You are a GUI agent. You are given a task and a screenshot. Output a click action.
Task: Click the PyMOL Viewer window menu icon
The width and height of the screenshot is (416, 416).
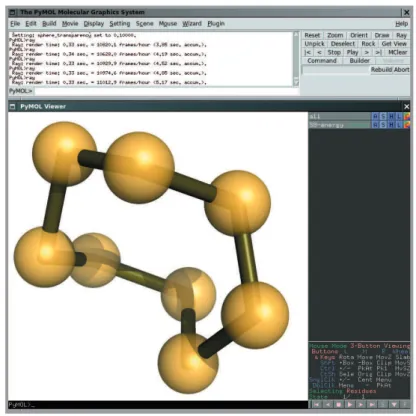coord(13,107)
